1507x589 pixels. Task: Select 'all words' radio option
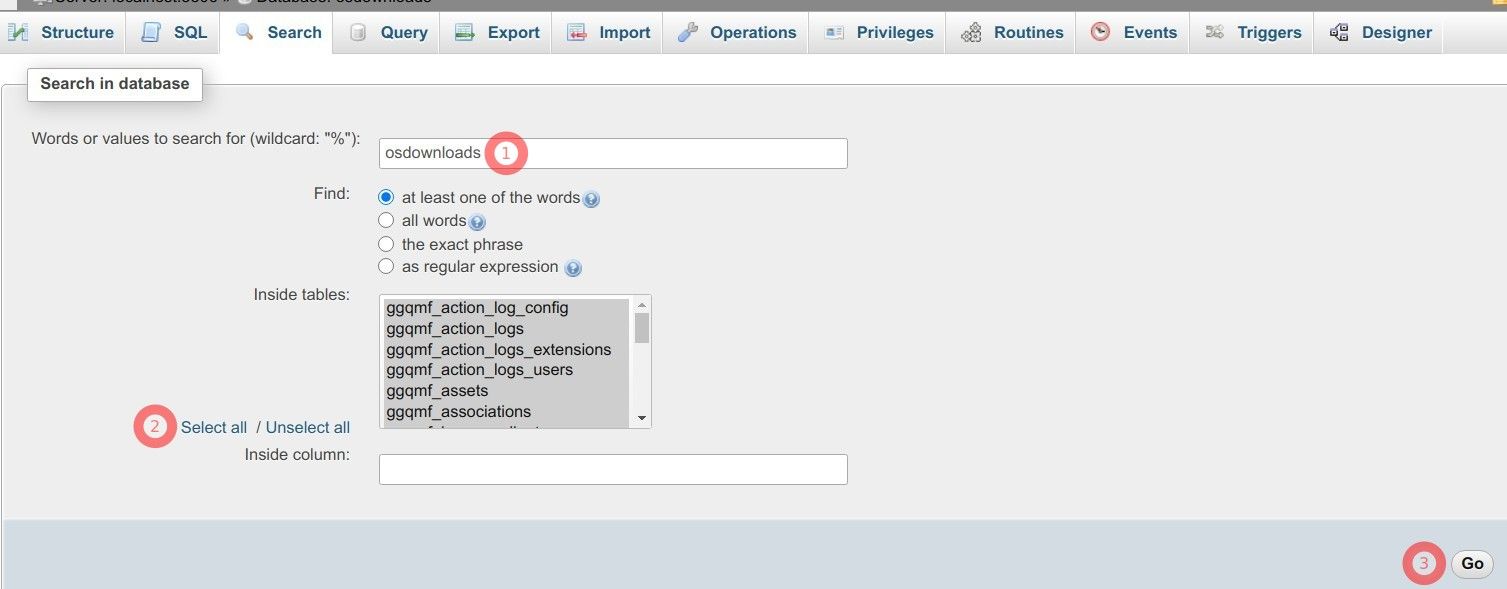coord(386,221)
